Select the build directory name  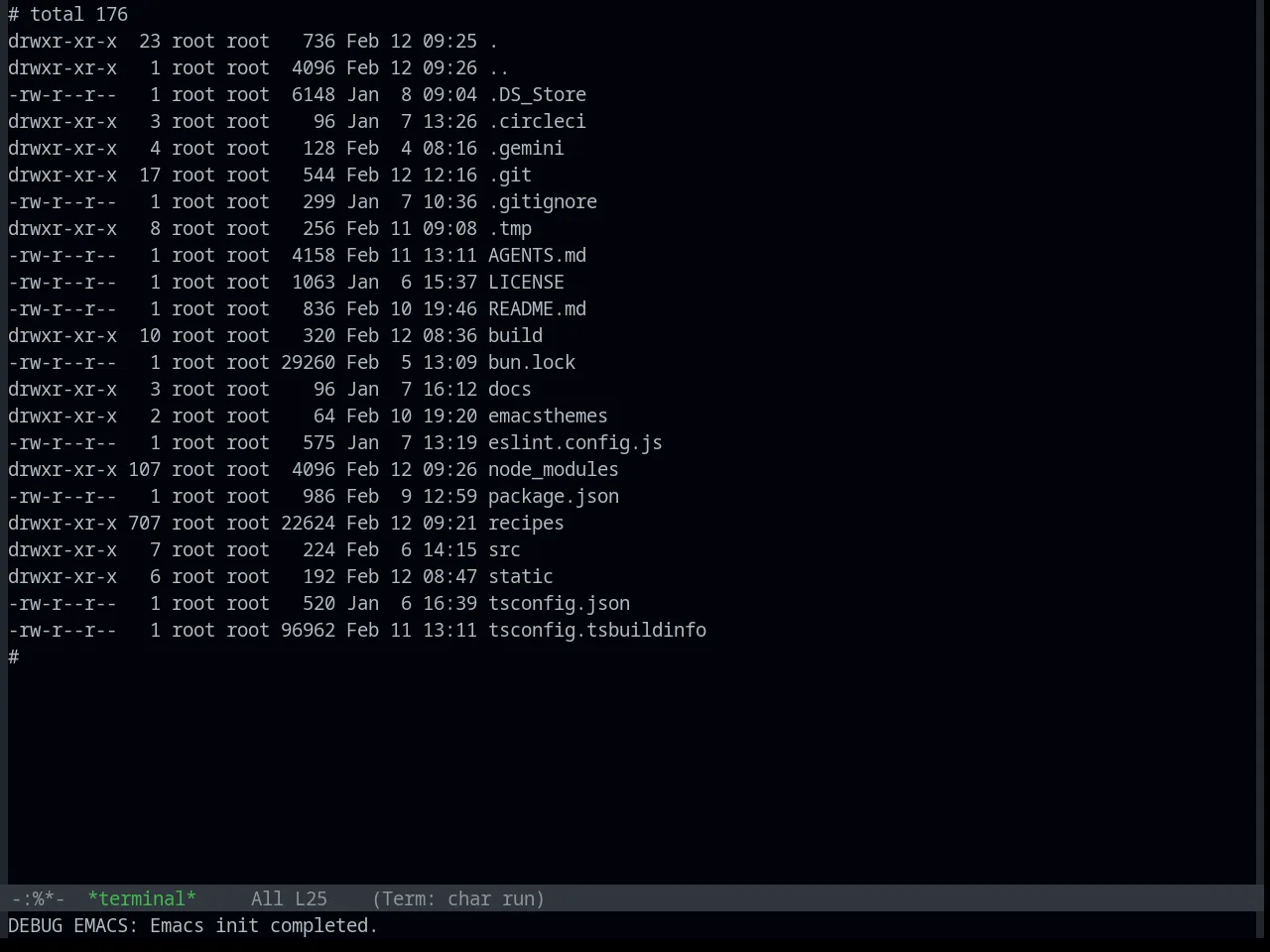(x=515, y=335)
